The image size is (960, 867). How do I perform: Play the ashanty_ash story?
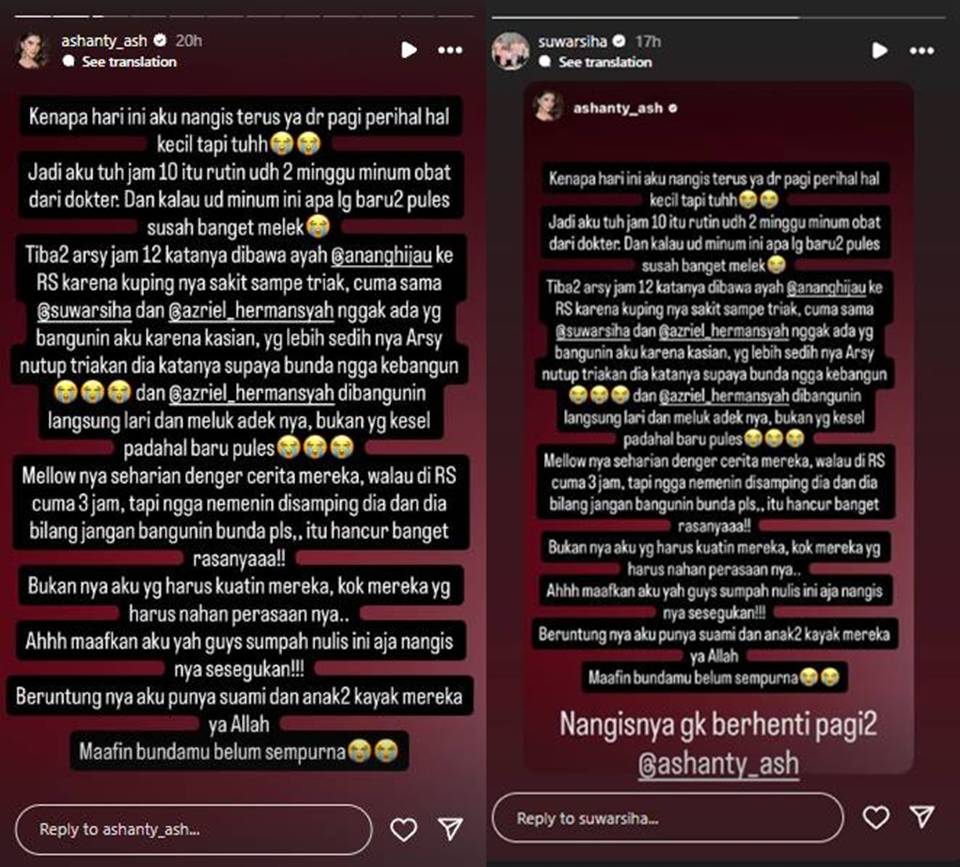408,50
